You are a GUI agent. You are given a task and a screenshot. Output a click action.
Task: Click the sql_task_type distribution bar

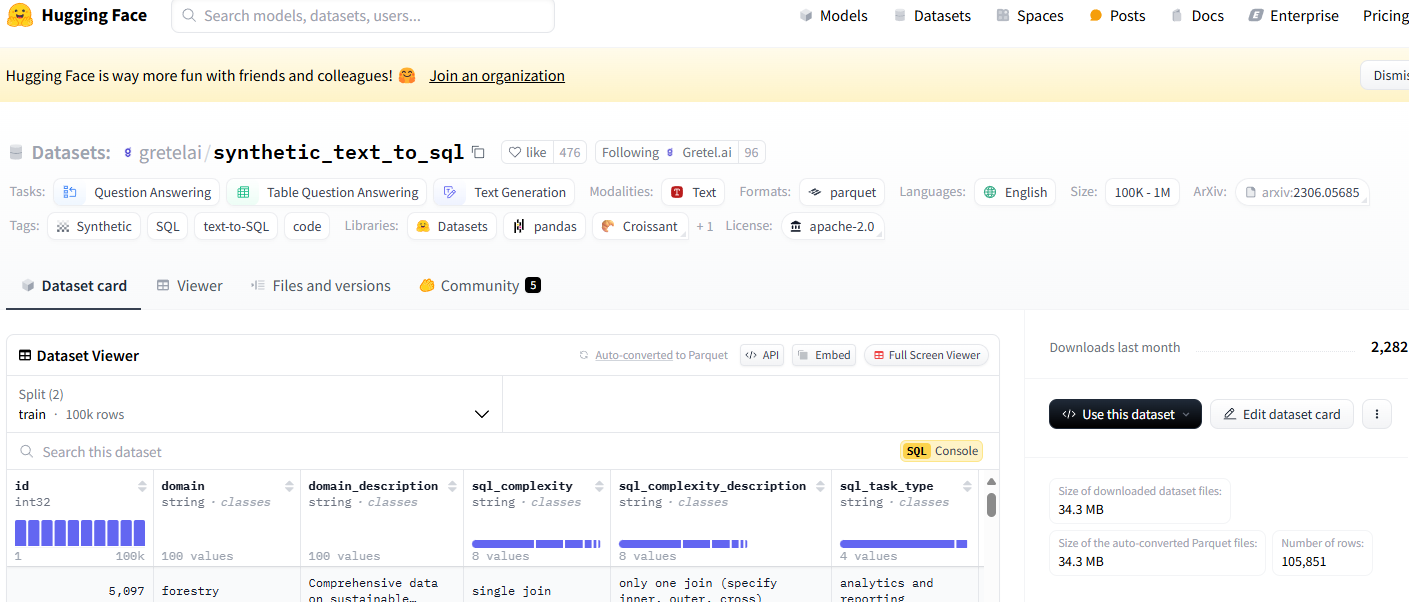[903, 544]
